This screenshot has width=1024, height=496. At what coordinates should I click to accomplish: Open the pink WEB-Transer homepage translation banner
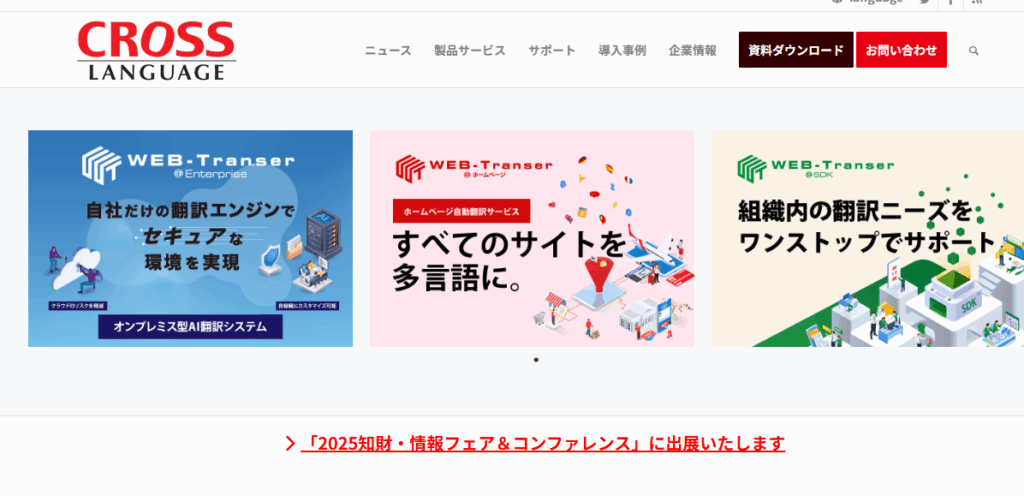pyautogui.click(x=532, y=238)
